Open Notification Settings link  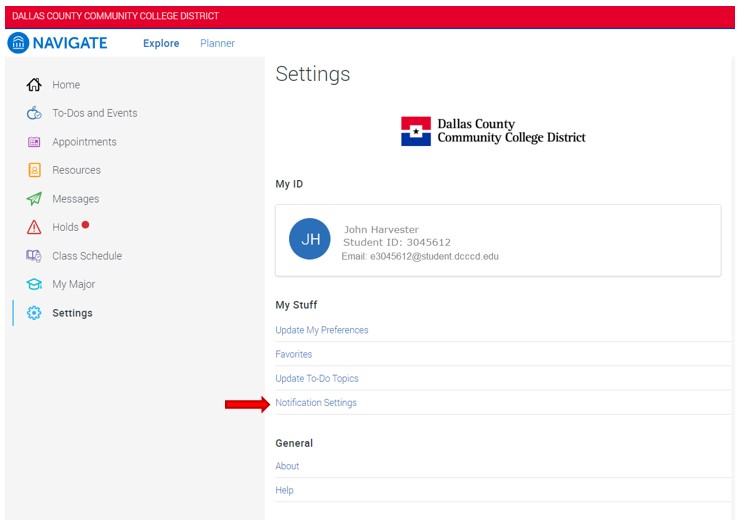coord(316,403)
